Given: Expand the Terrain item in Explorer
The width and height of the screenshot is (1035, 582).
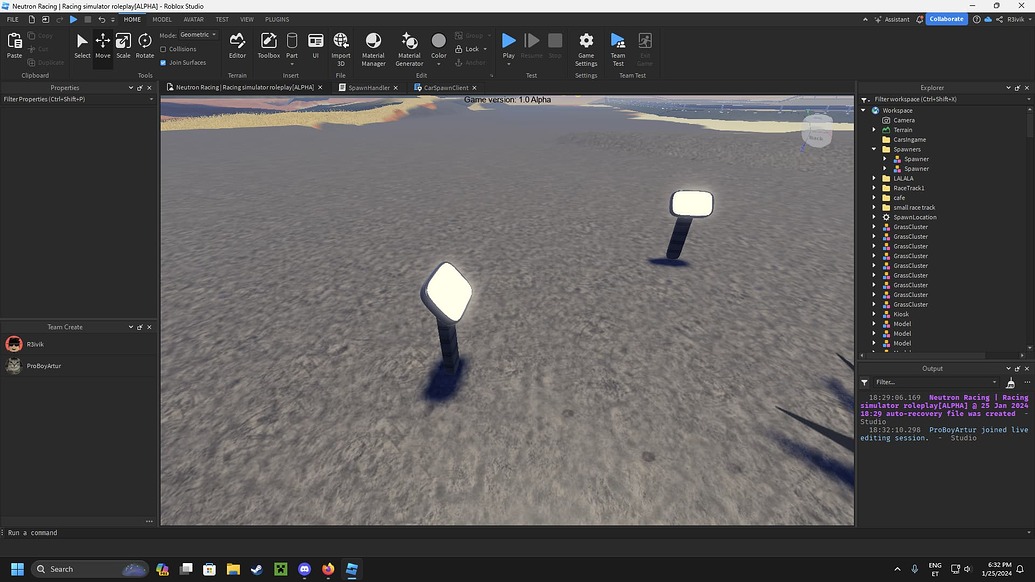Looking at the screenshot, I should click(x=873, y=129).
